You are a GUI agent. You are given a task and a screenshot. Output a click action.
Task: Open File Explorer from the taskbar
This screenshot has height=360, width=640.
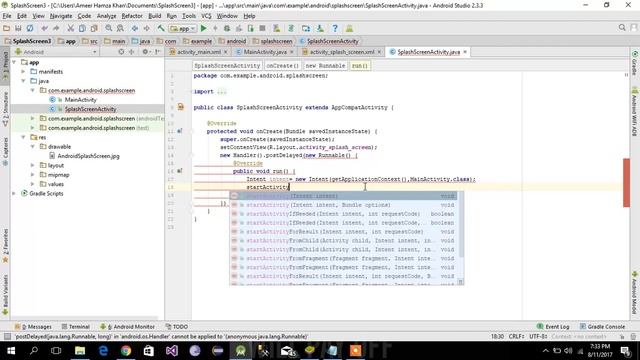coord(80,351)
